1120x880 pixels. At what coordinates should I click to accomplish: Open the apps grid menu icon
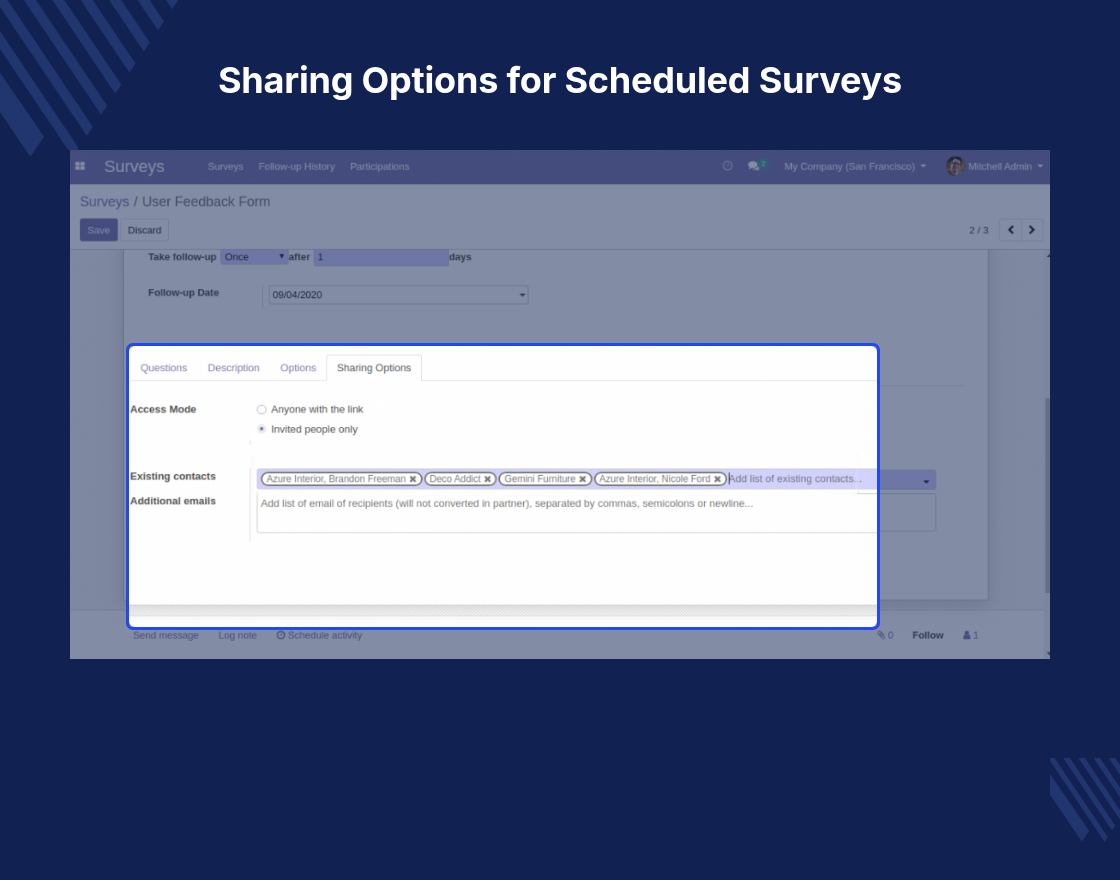pyautogui.click(x=80, y=166)
